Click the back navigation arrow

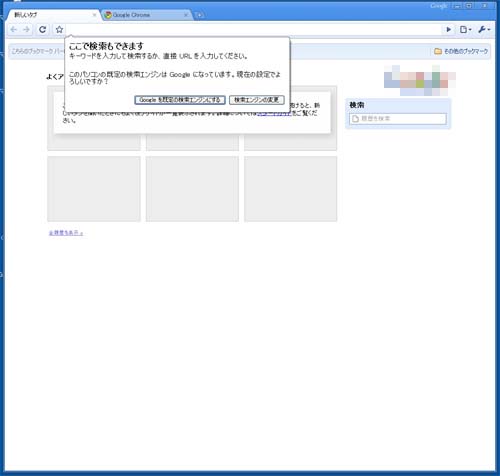tap(14, 30)
